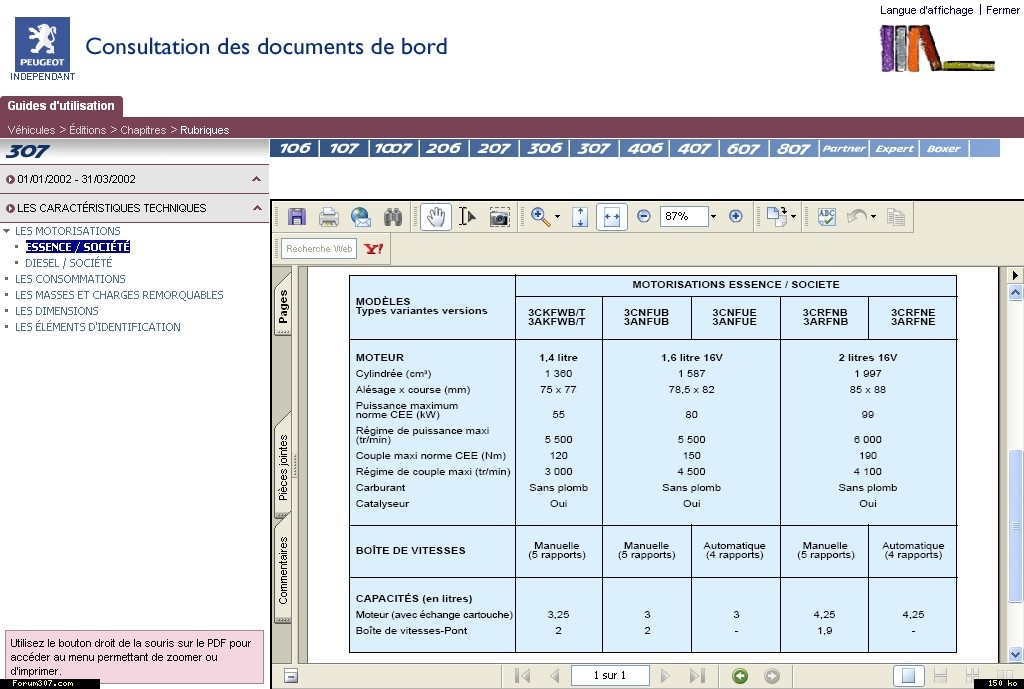1024x689 pixels.
Task: Go to the next page
Action: [665, 676]
